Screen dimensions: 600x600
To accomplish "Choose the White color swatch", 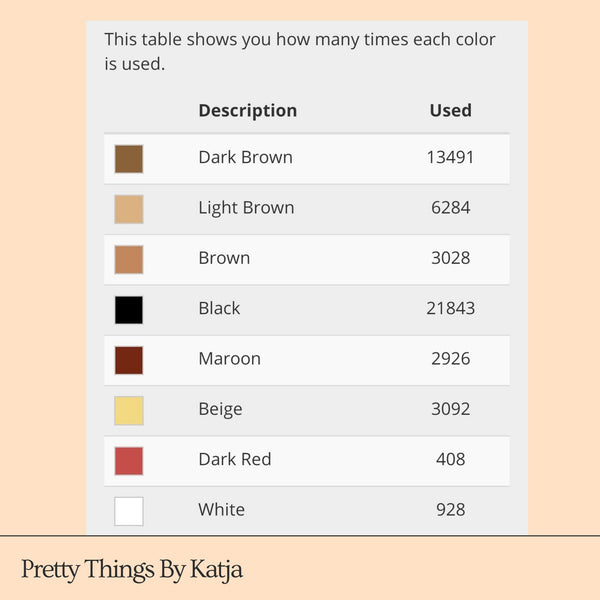I will coord(129,510).
